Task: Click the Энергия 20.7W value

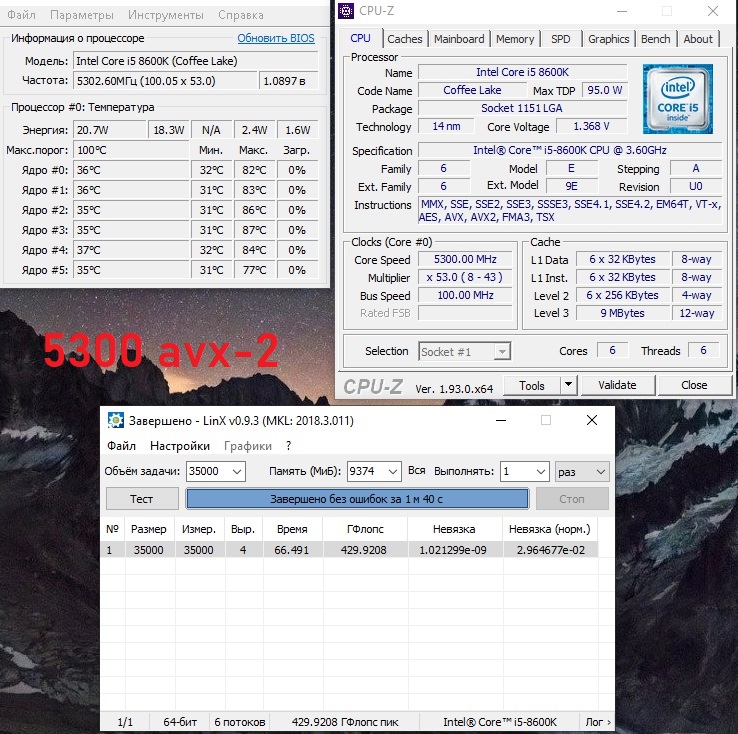Action: click(110, 130)
